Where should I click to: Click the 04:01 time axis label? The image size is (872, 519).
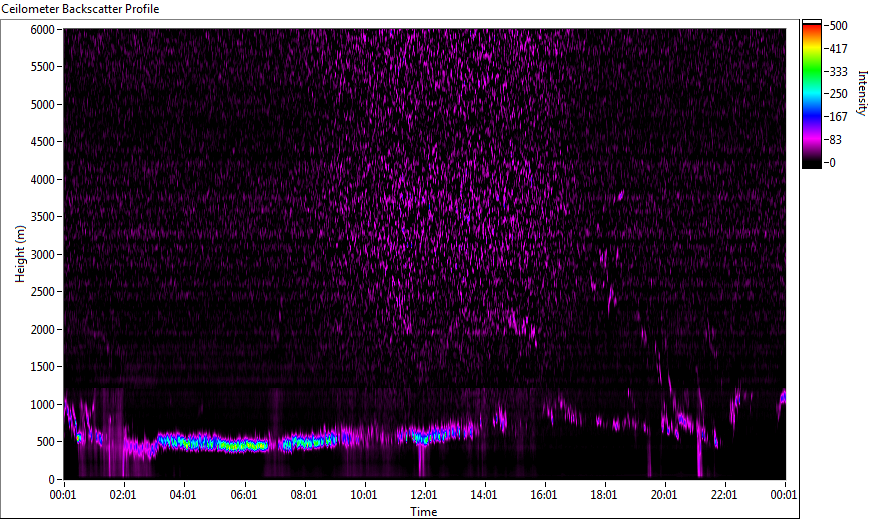(x=184, y=495)
